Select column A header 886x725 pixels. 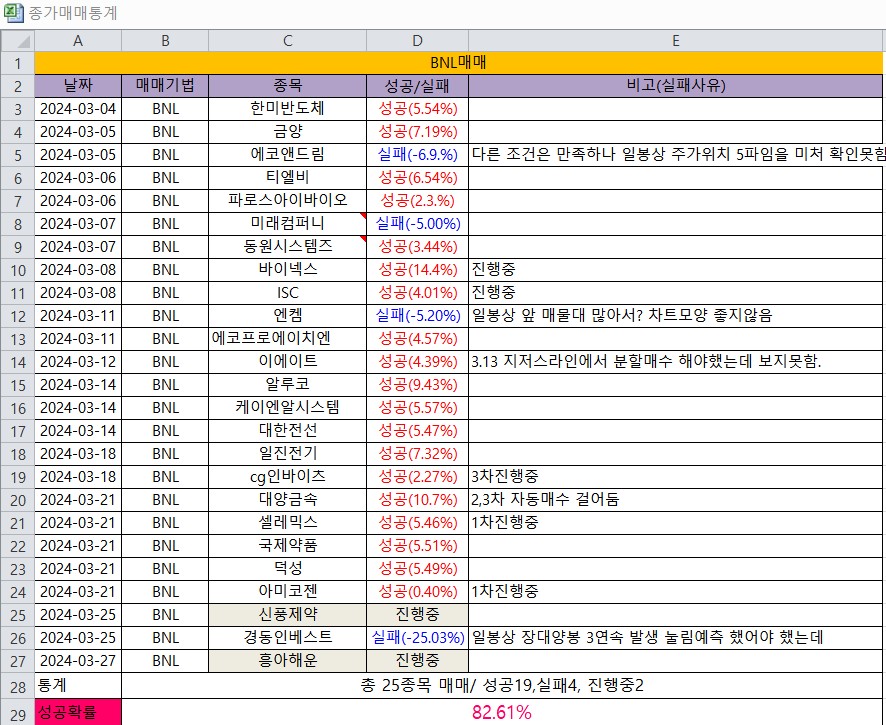point(78,41)
